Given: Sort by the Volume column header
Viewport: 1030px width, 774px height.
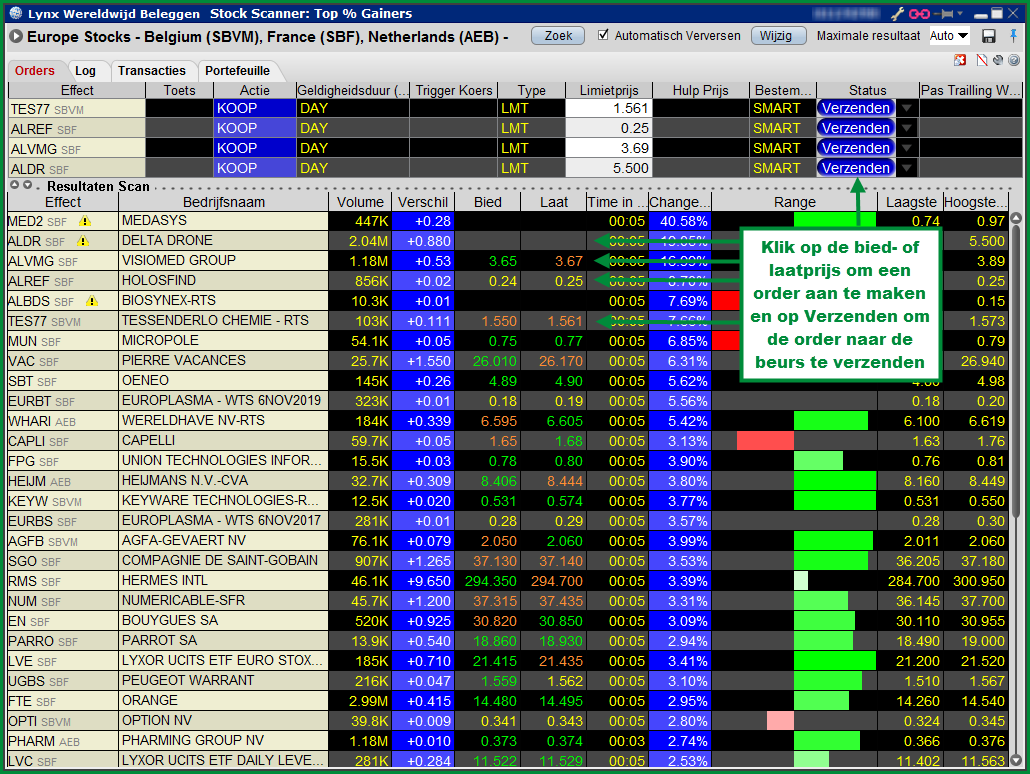Looking at the screenshot, I should (360, 202).
